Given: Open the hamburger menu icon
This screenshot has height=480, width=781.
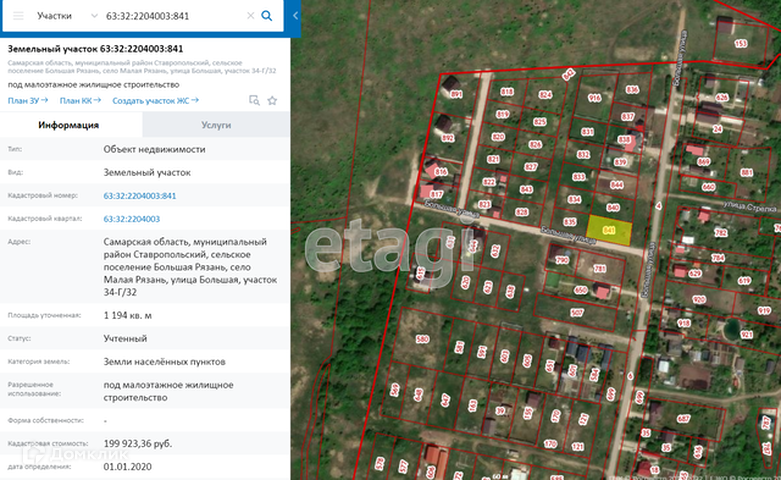Looking at the screenshot, I should pos(18,16).
